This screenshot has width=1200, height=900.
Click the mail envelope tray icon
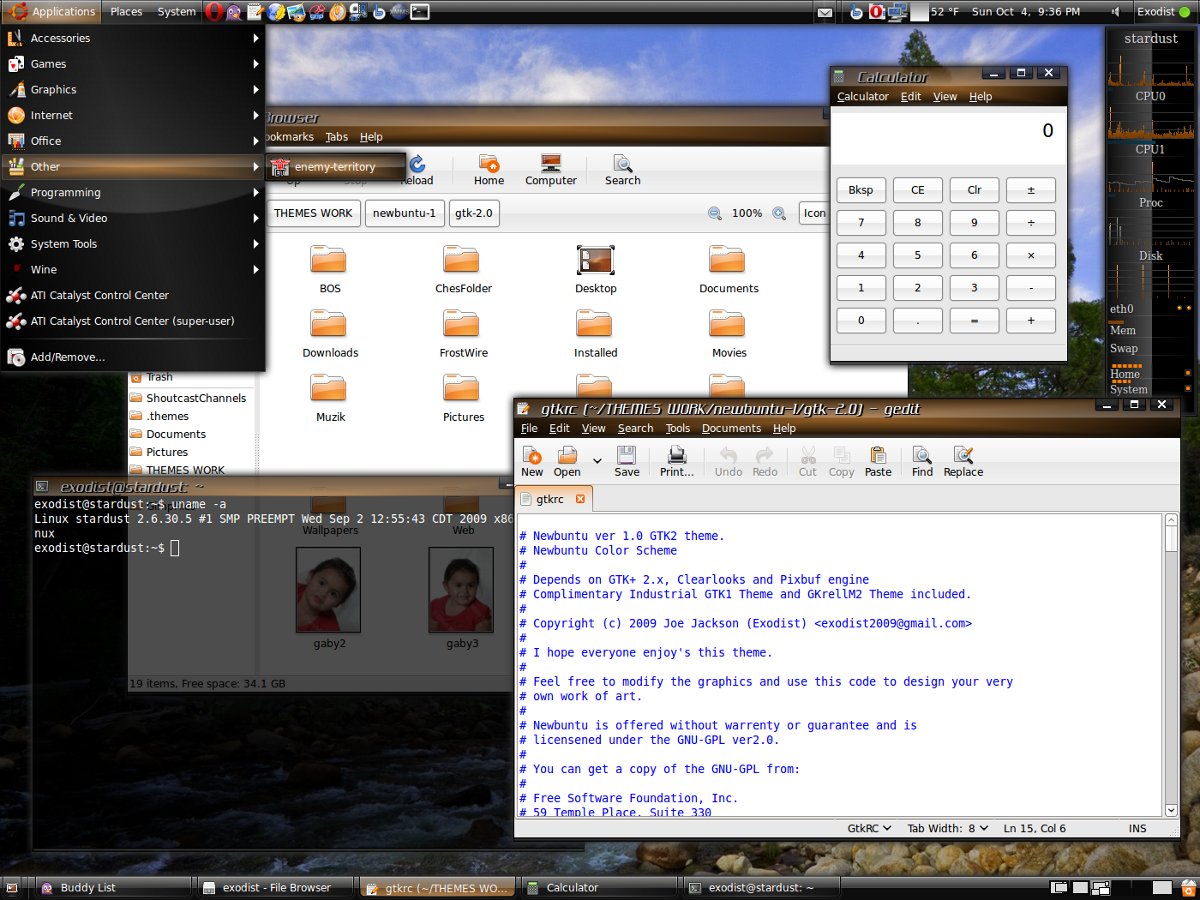click(824, 12)
